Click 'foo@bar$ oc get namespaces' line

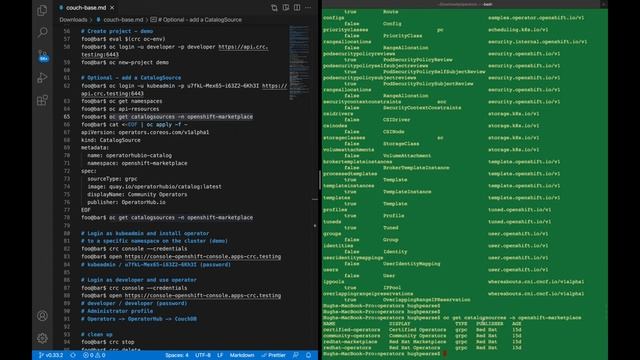(x=122, y=101)
